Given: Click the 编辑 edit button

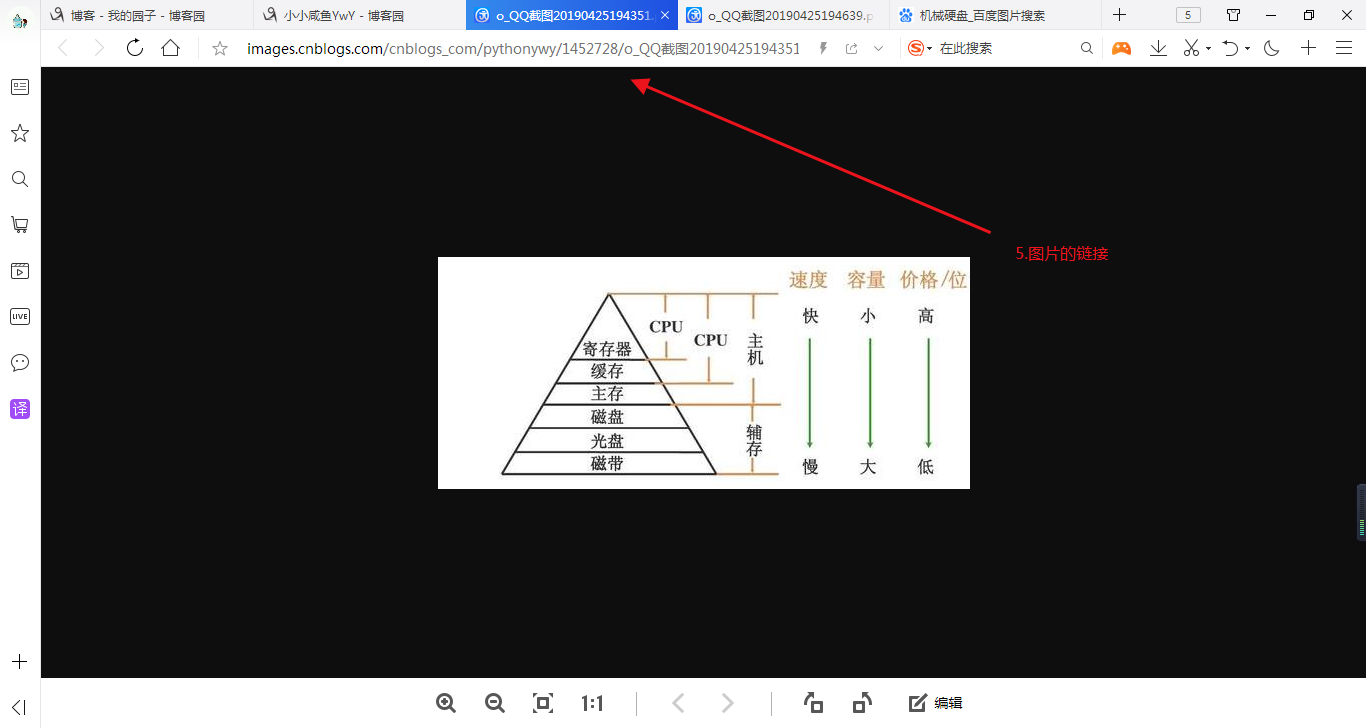Looking at the screenshot, I should [936, 703].
